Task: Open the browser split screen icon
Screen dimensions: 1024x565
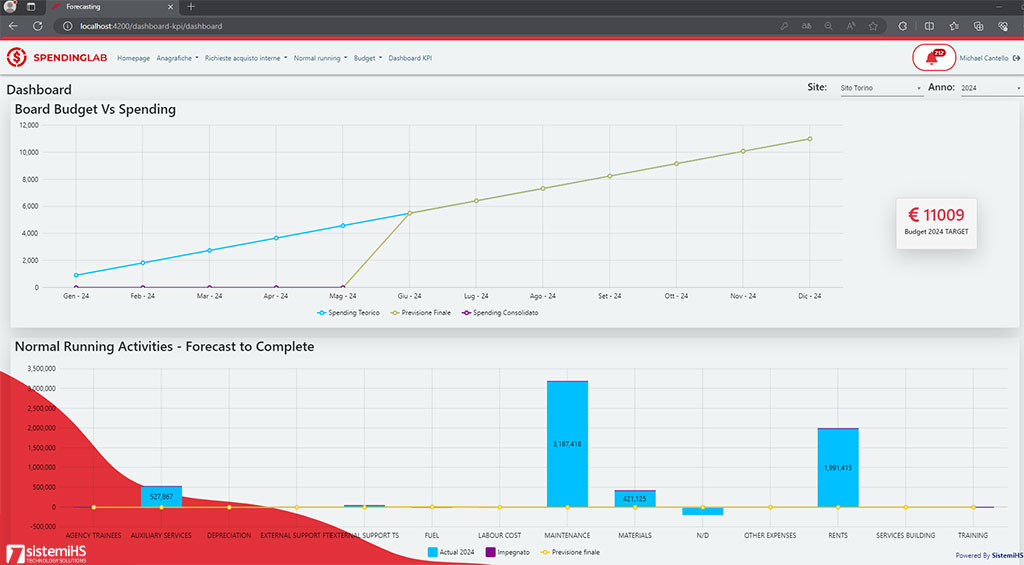Action: 929,26
